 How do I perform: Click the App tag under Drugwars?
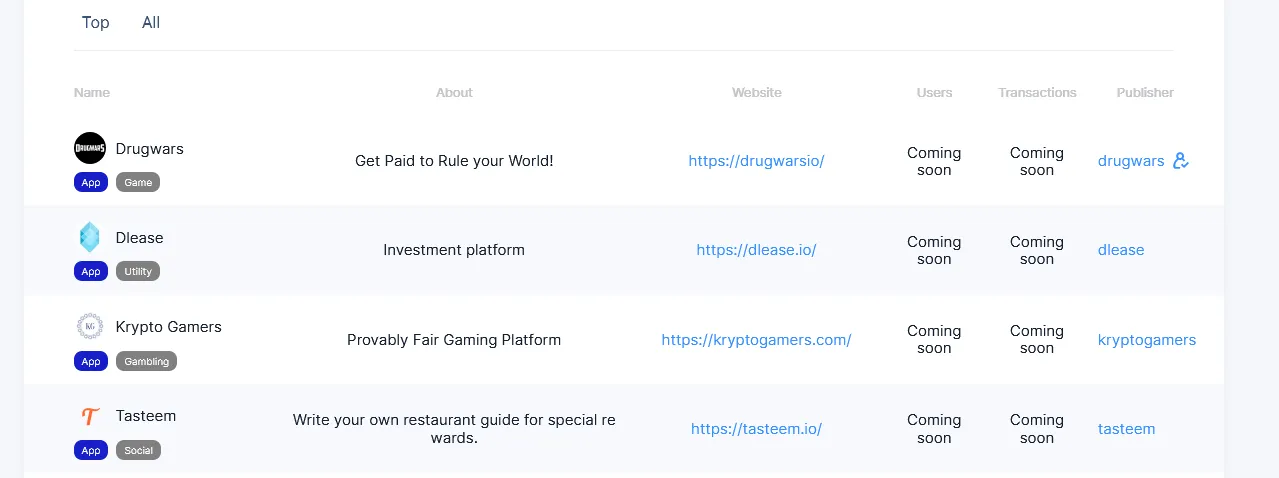(91, 183)
